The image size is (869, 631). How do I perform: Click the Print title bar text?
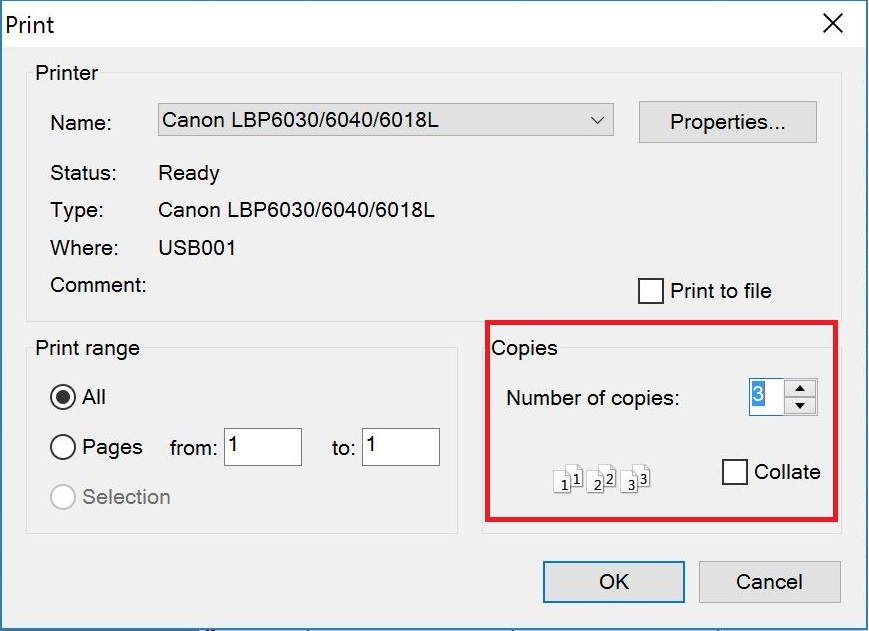click(30, 24)
